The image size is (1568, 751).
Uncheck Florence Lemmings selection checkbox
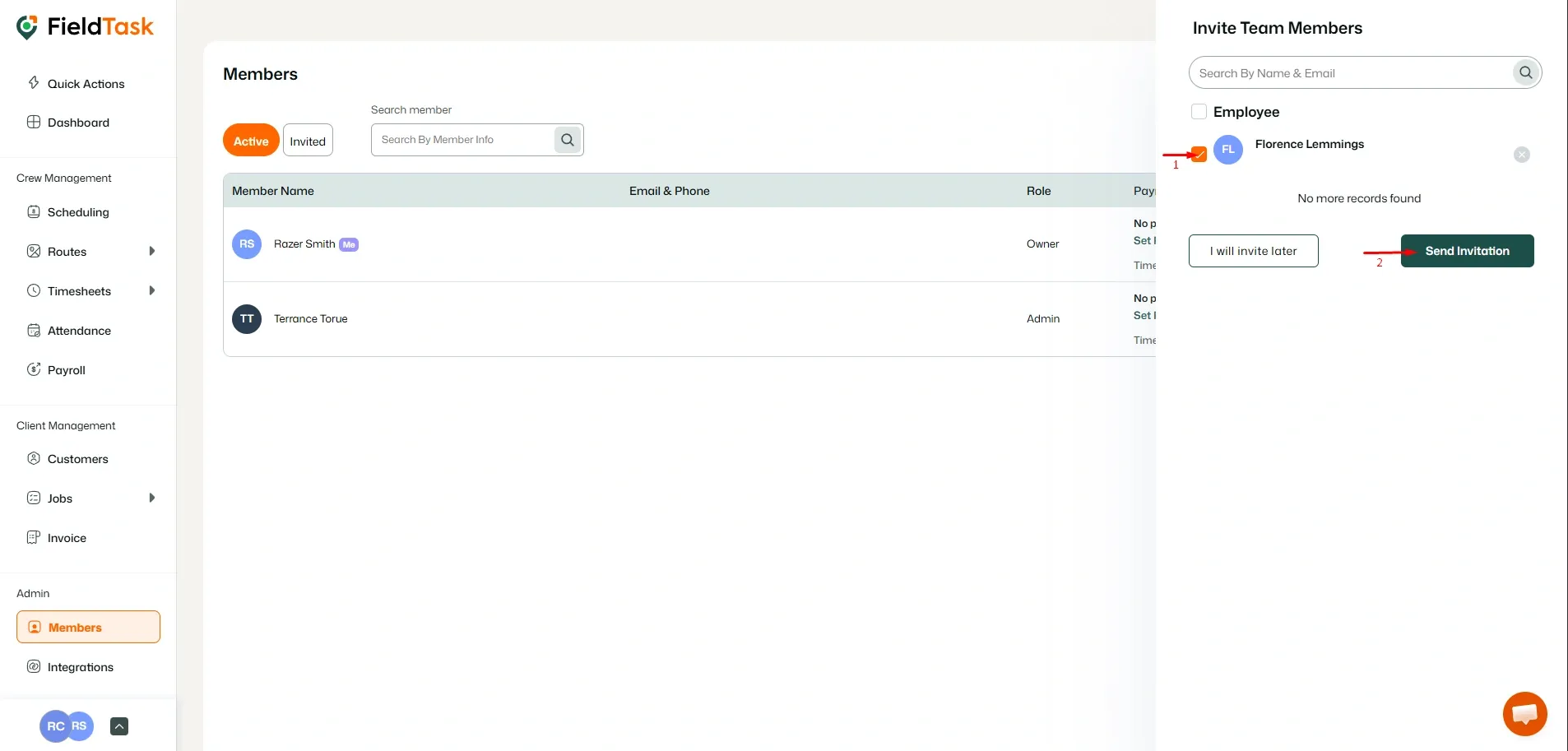coord(1199,155)
